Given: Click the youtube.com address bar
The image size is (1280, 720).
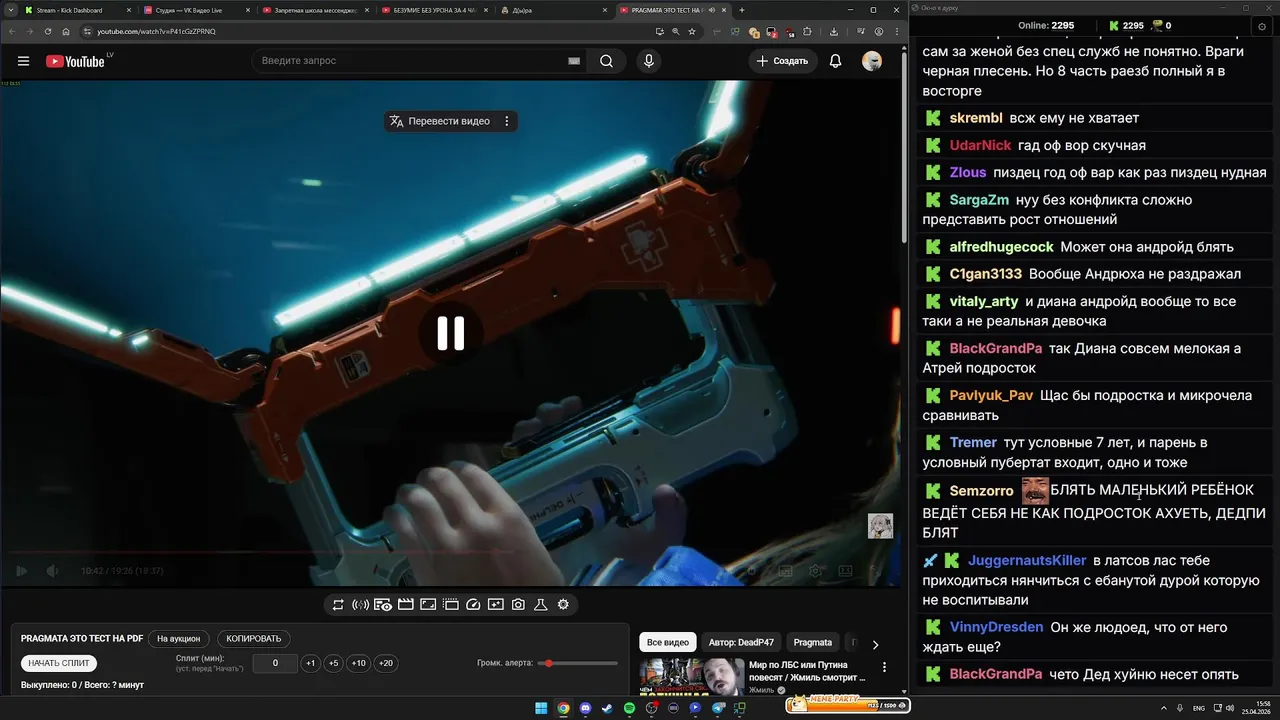Looking at the screenshot, I should tap(370, 31).
